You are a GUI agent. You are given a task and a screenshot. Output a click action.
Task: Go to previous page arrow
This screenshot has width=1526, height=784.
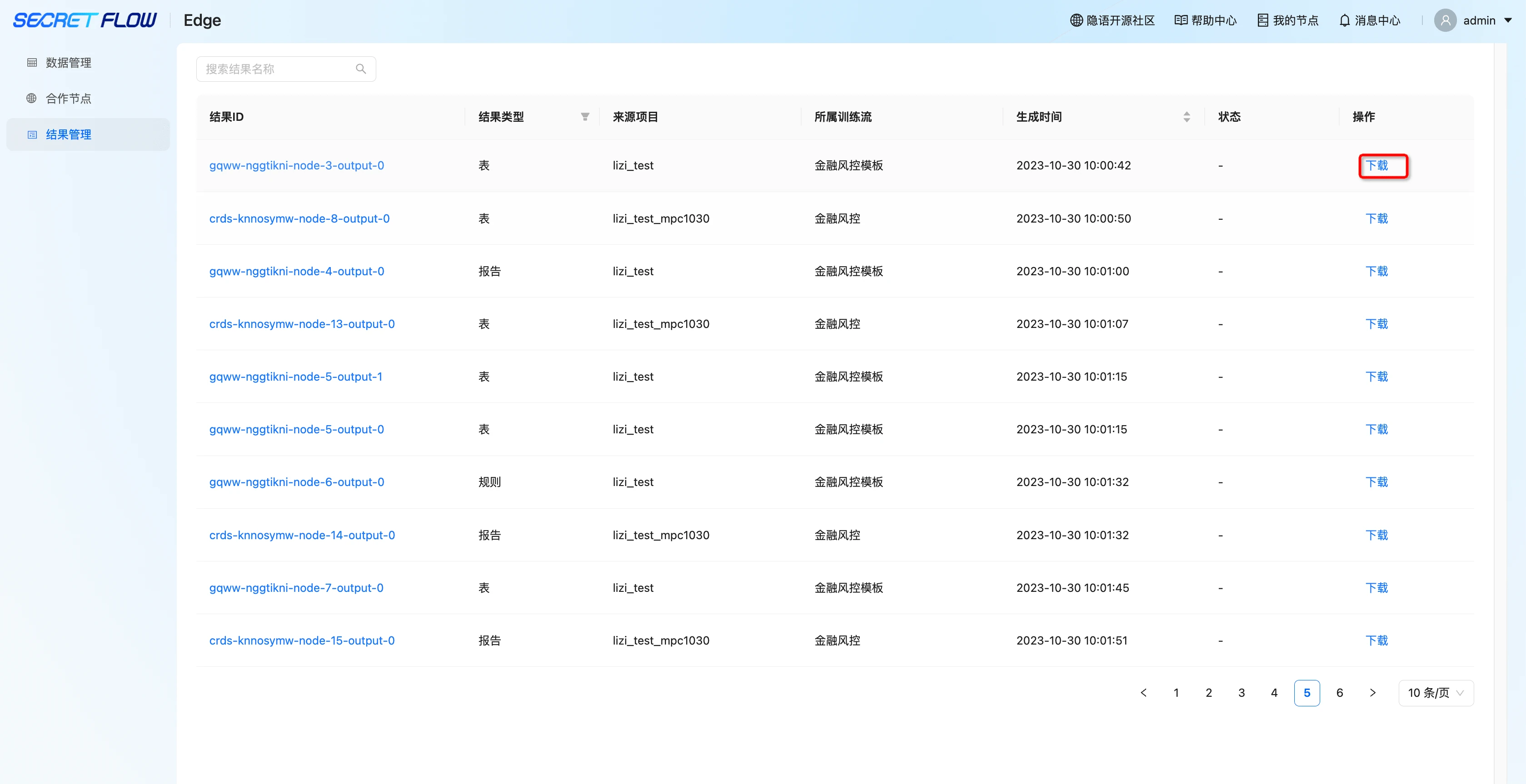[1143, 693]
